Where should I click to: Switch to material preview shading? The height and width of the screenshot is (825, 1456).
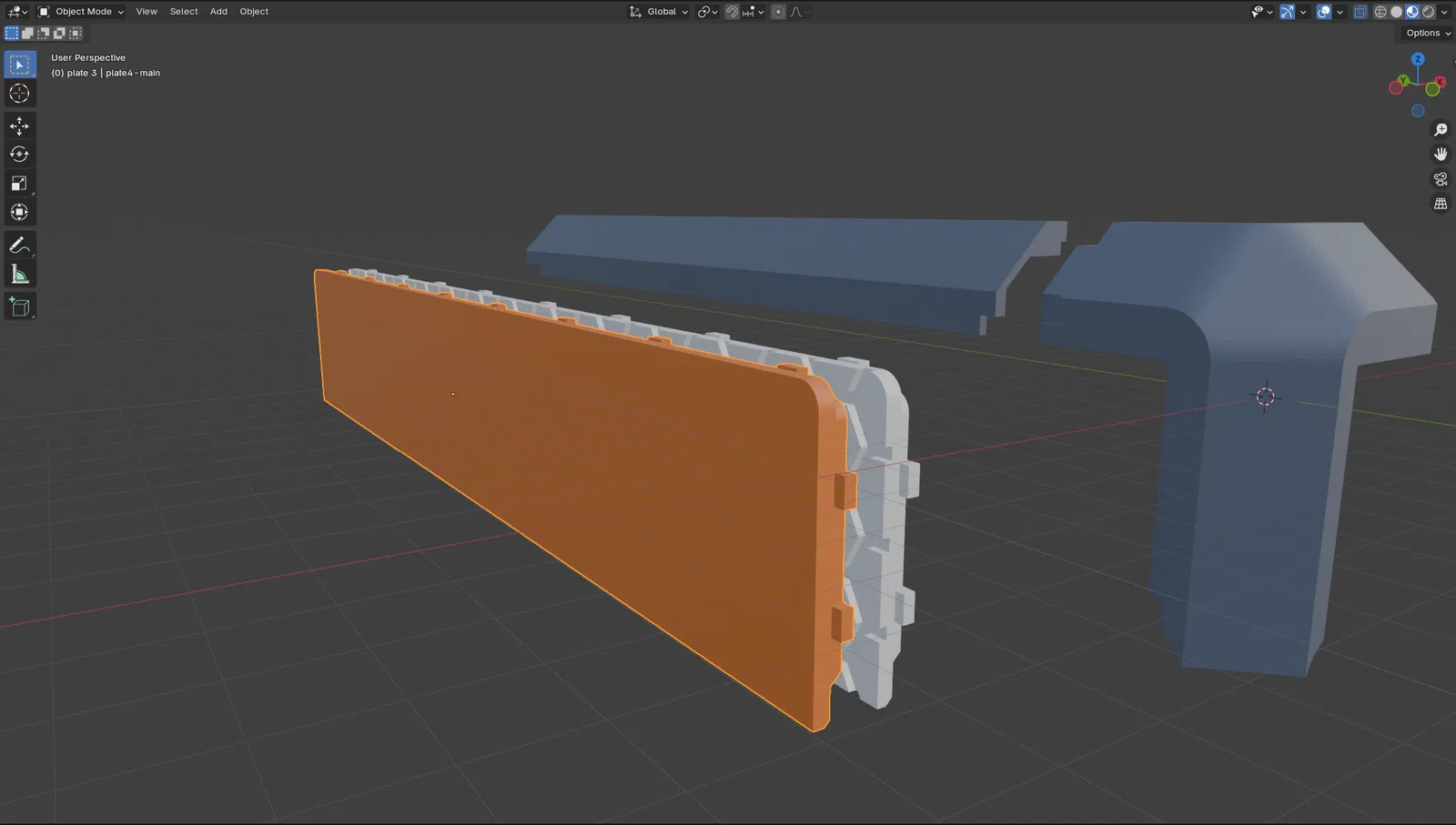[1412, 12]
